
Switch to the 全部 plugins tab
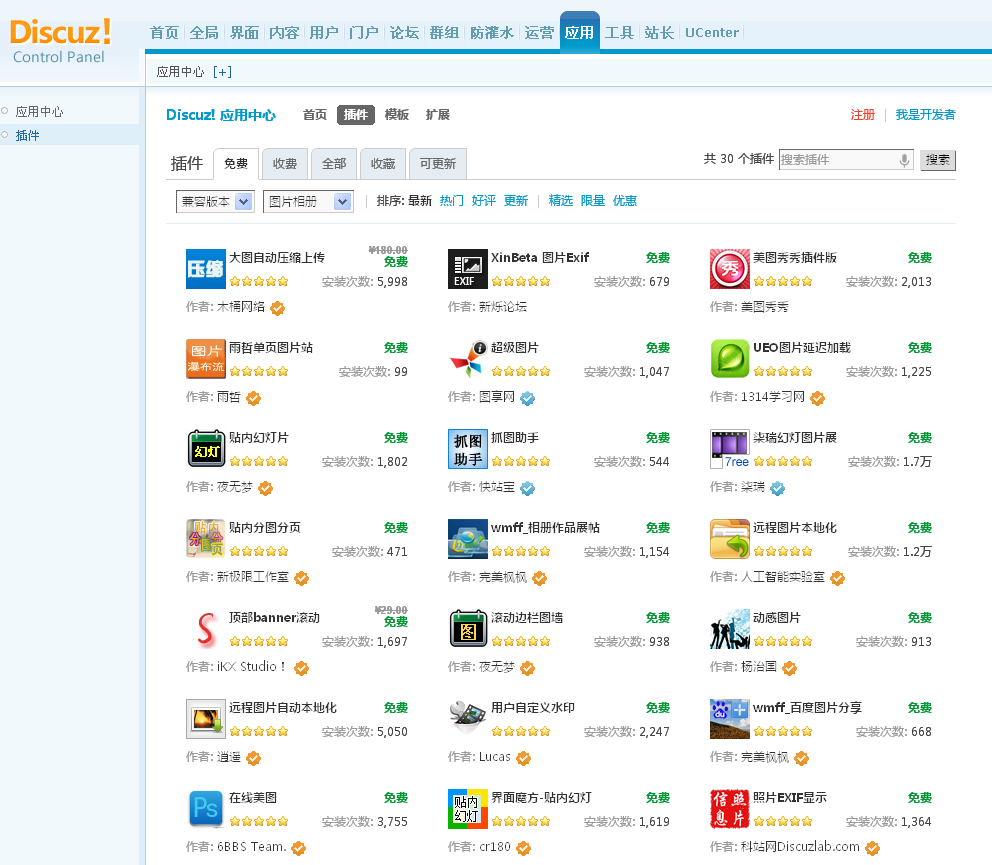[334, 164]
